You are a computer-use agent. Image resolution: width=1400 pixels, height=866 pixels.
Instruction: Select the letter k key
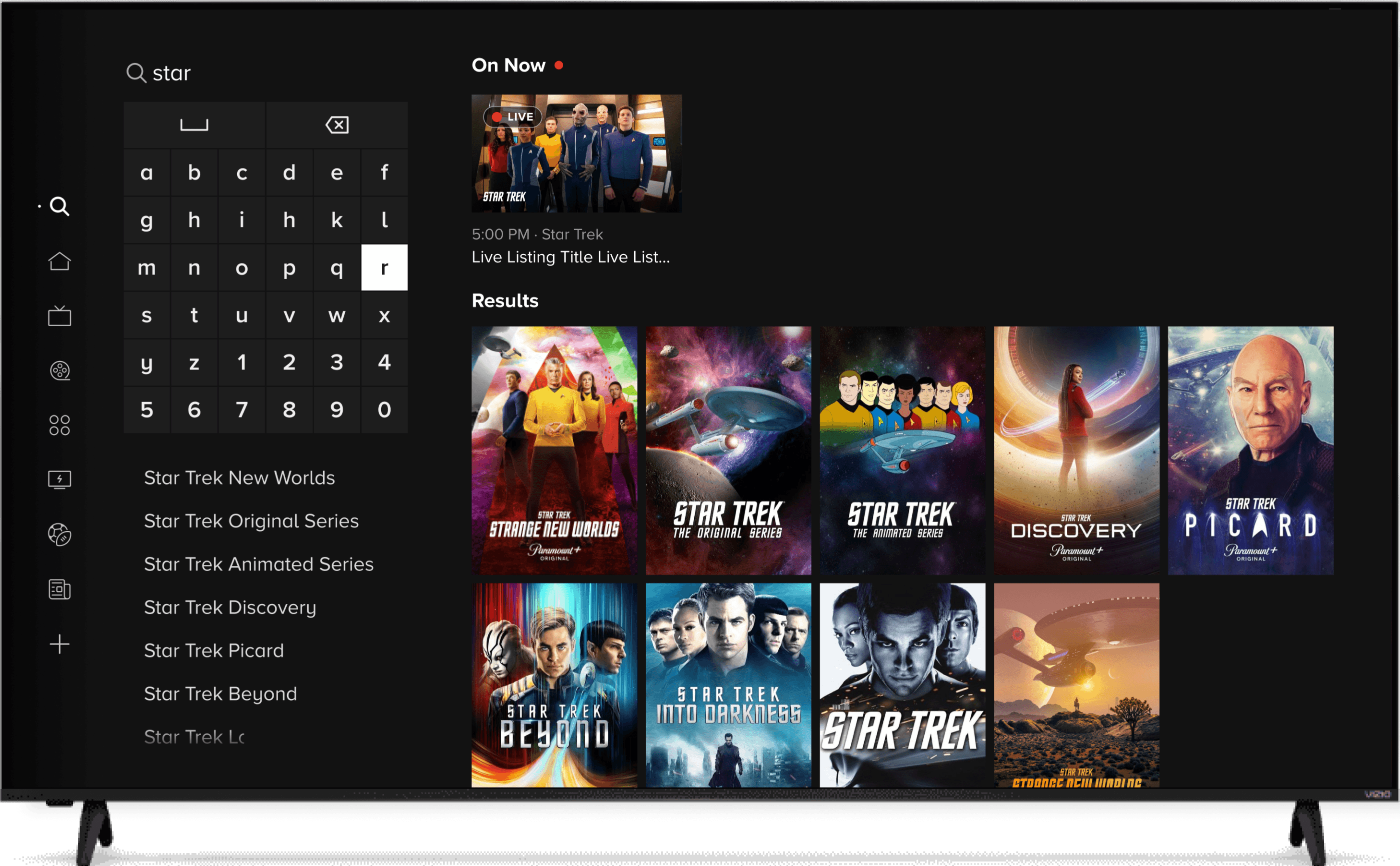tap(337, 220)
